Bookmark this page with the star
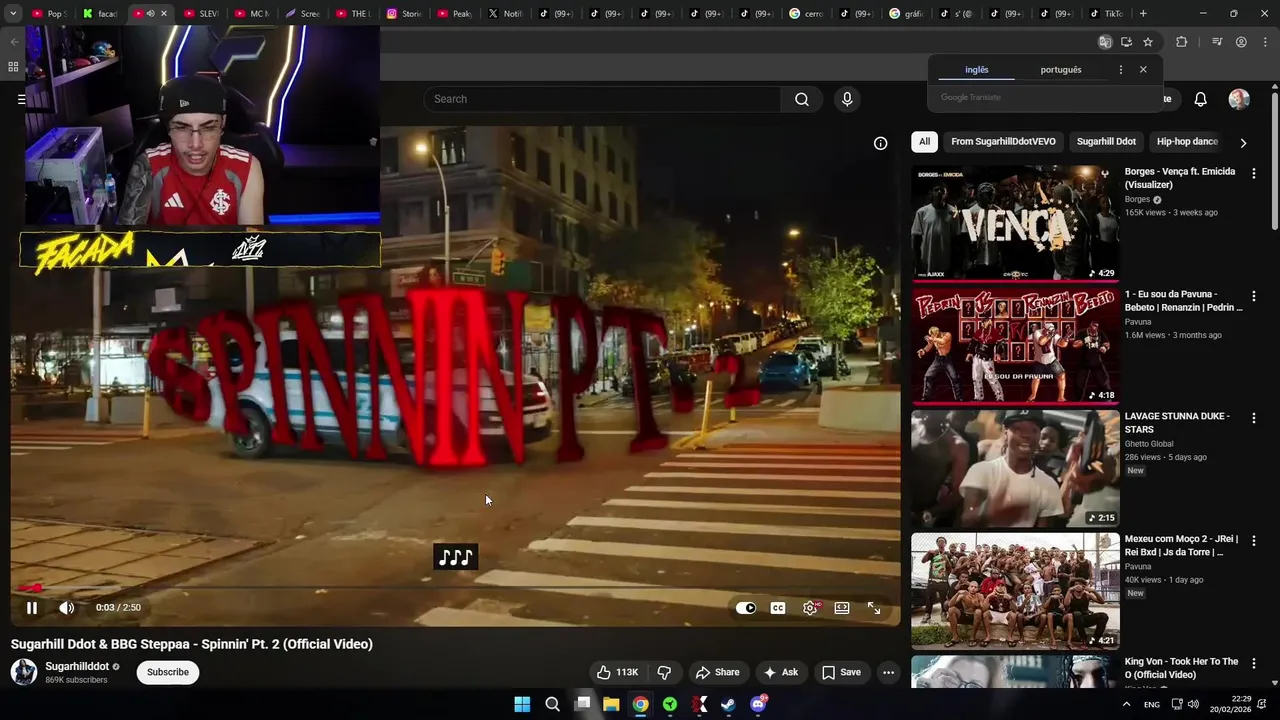Screen dimensions: 1280x720 click(x=1148, y=42)
